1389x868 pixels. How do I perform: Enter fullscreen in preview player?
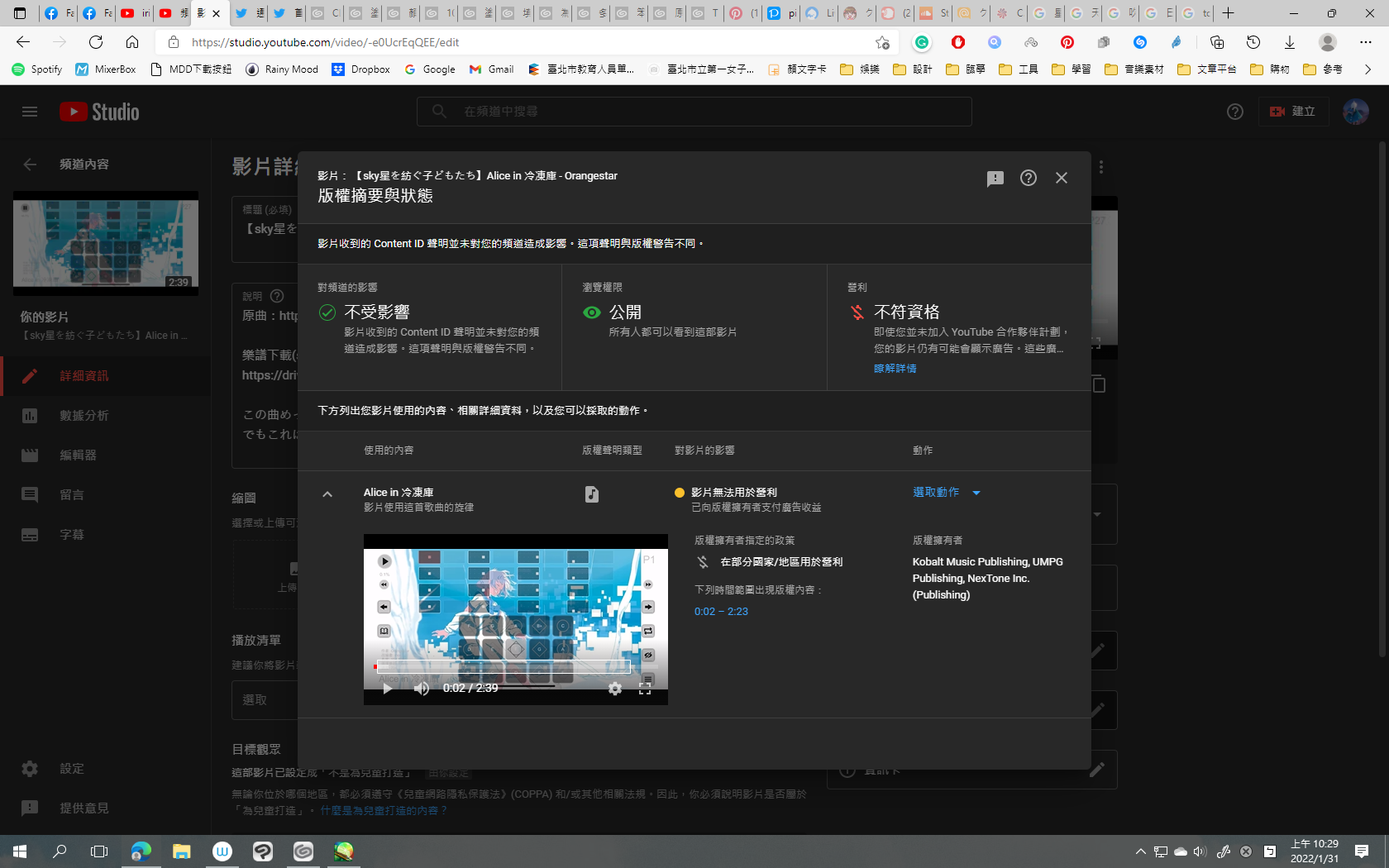tap(645, 688)
